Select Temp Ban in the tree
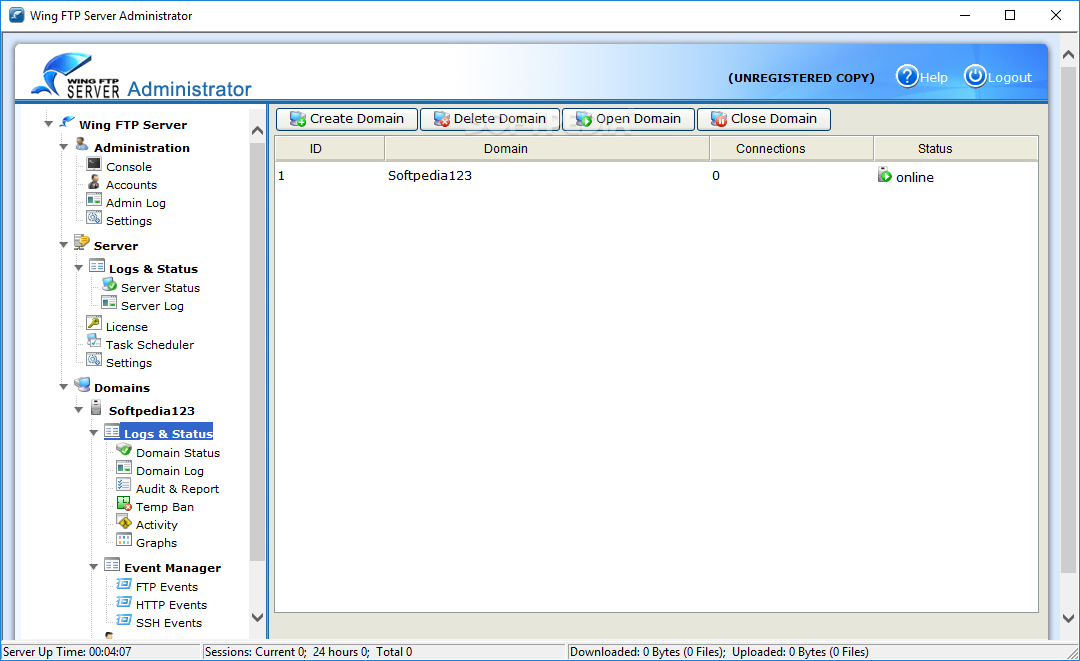 click(165, 507)
